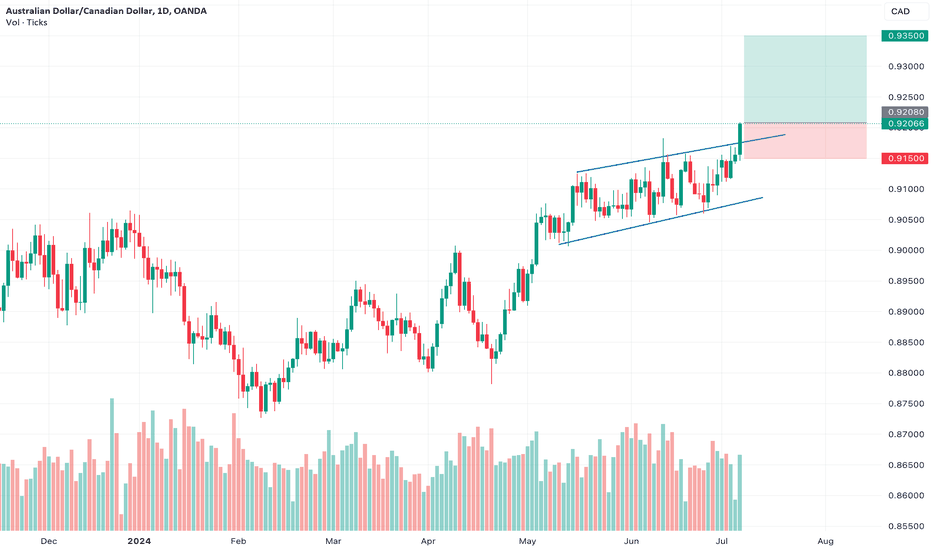932x550 pixels.
Task: Click the latest green breakout candle
Action: coord(740,140)
